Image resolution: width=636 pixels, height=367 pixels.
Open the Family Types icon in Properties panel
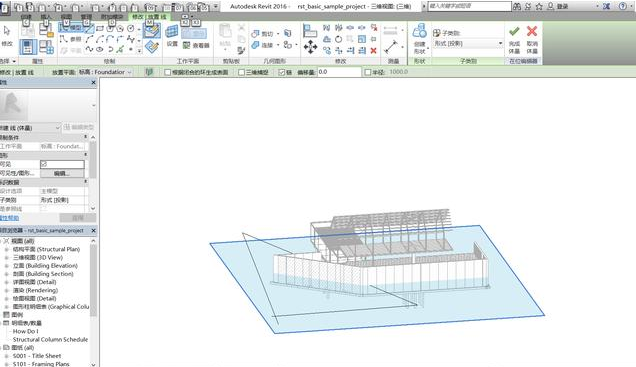[46, 47]
